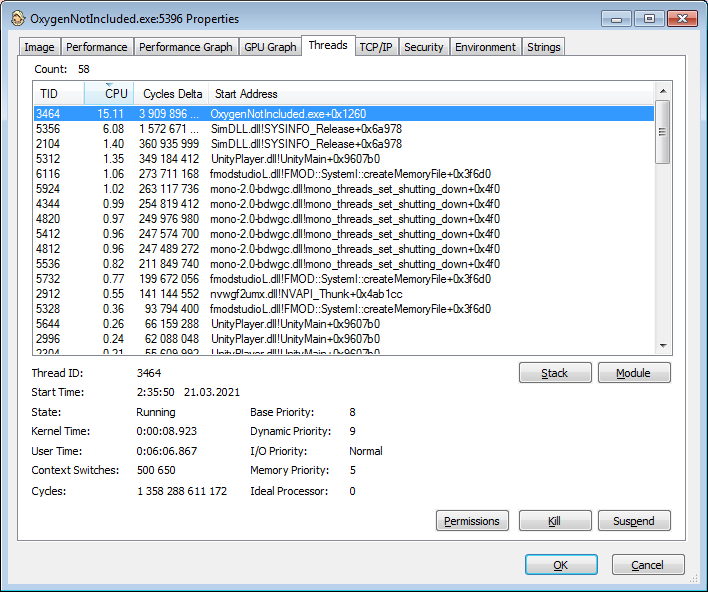Open the Stack view for the thread

click(555, 373)
